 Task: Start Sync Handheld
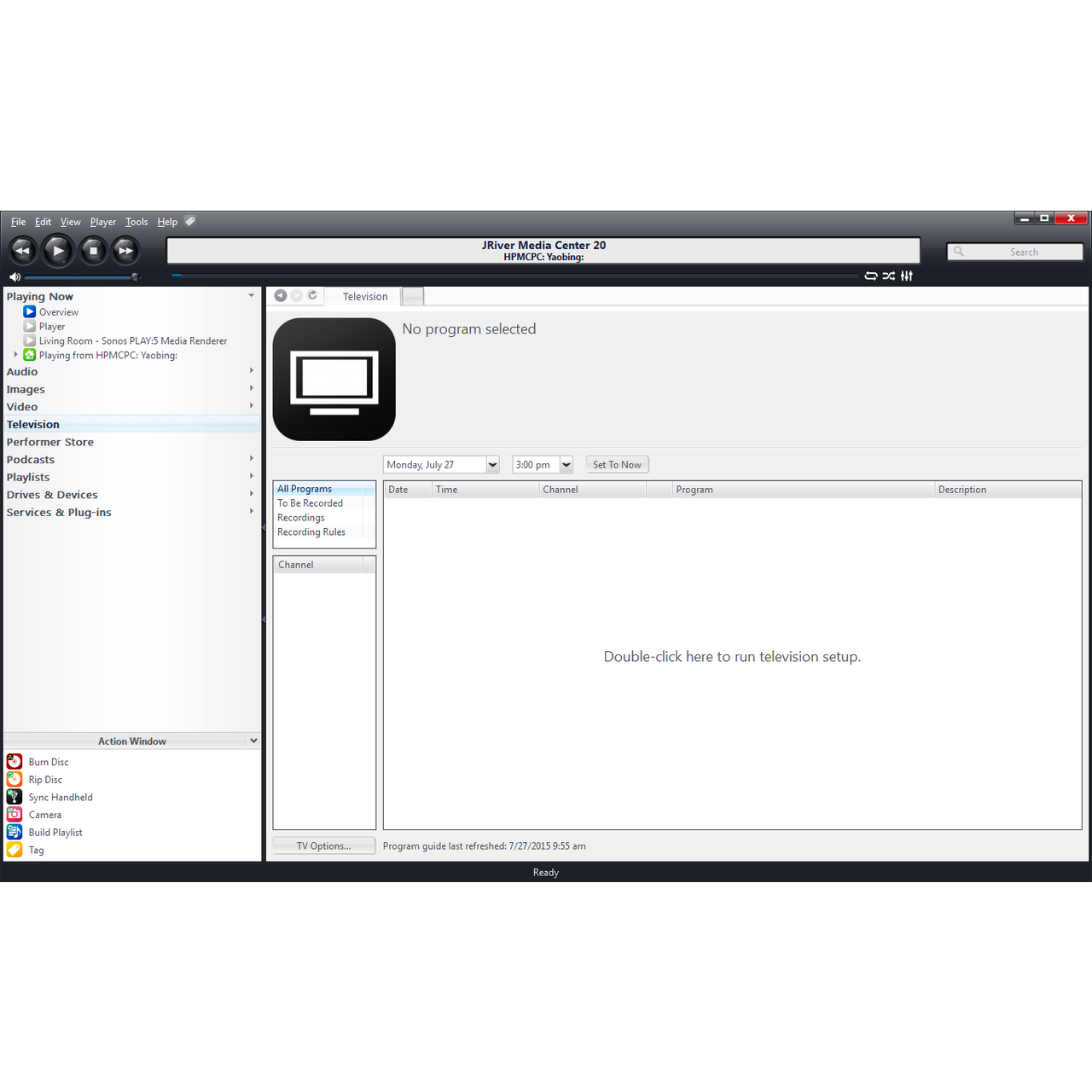pos(61,797)
